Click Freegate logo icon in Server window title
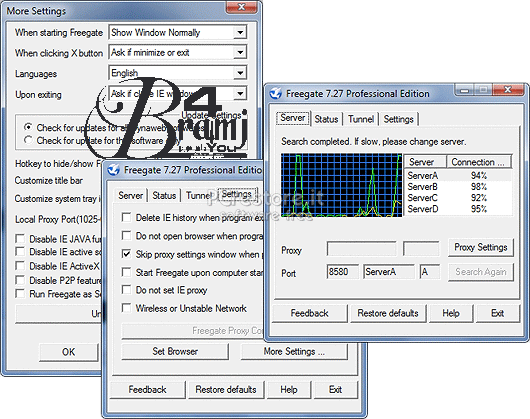Screen dimensions: 530x419 pyautogui.click(x=276, y=93)
